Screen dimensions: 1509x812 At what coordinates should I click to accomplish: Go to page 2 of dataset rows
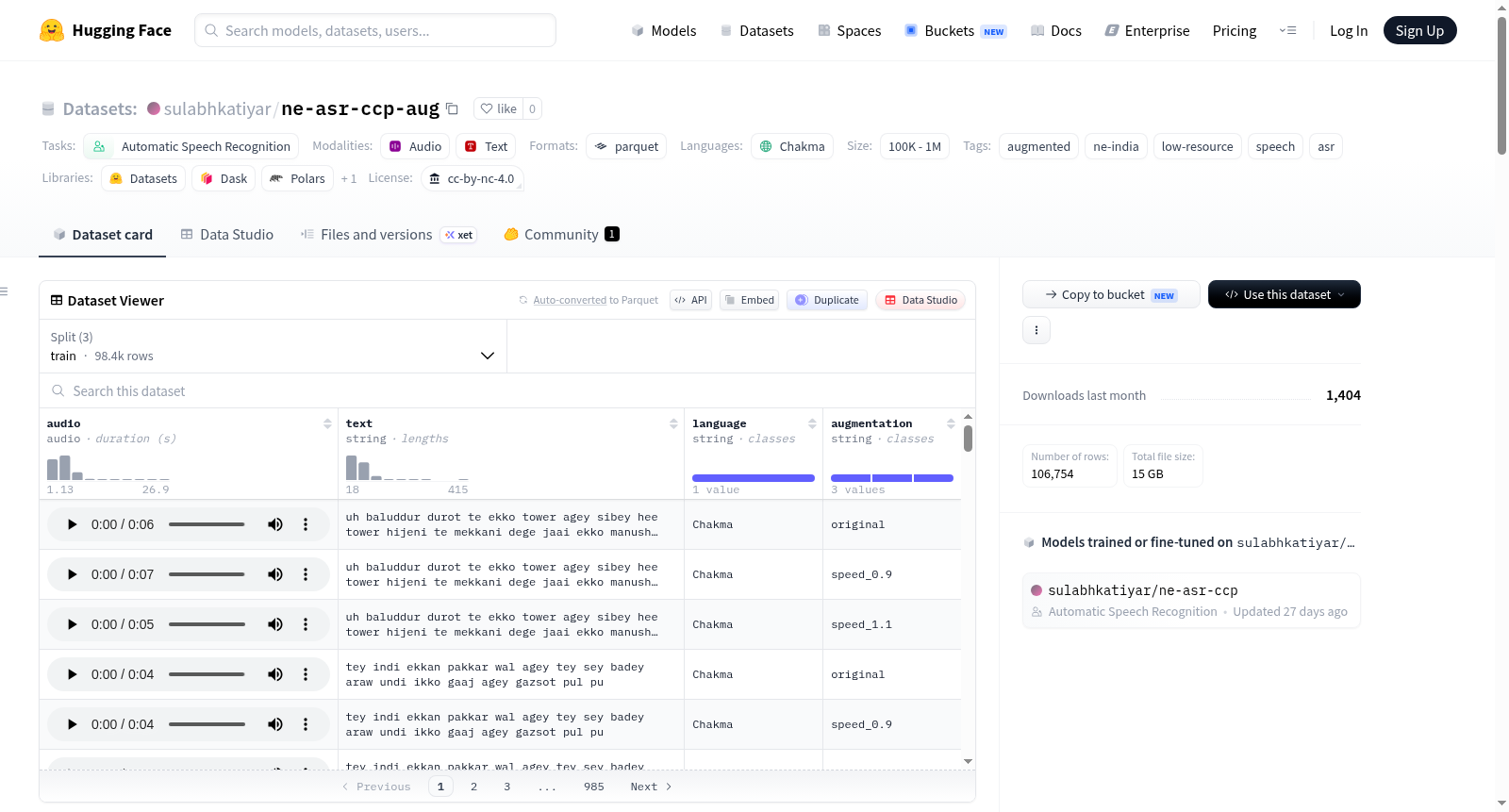pyautogui.click(x=473, y=787)
